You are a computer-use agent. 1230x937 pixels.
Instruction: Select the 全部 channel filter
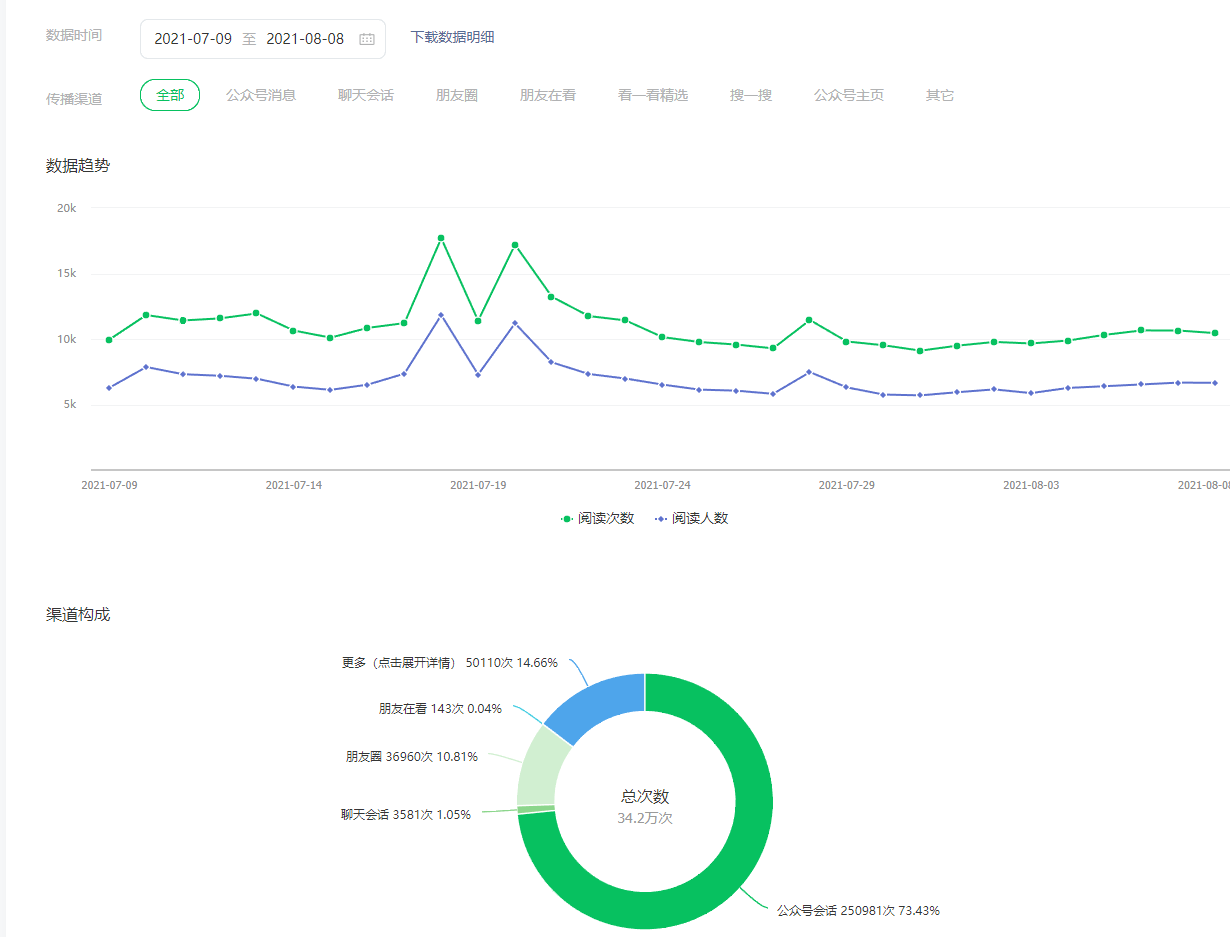[170, 95]
